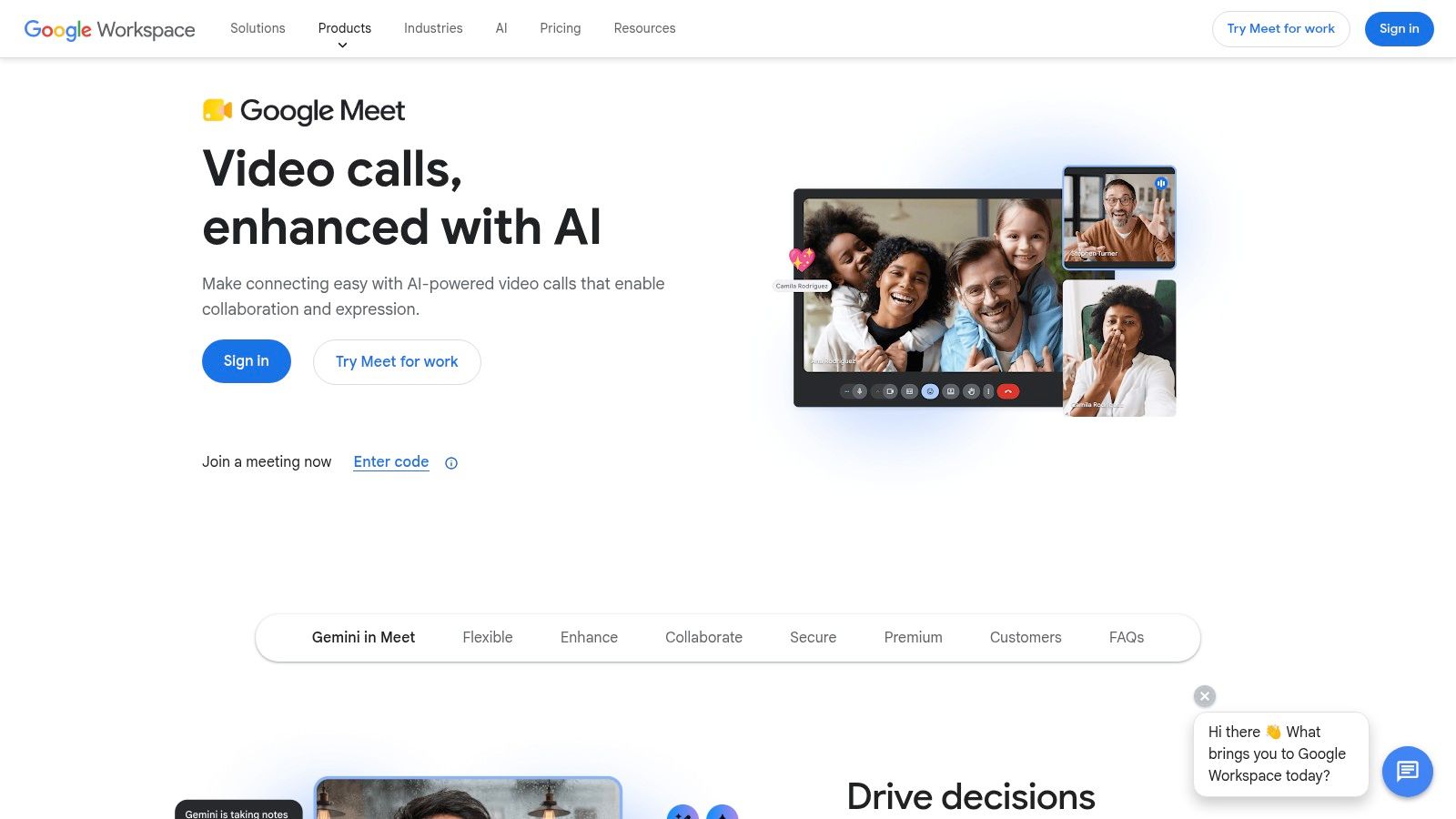Click Stephen Turner's video tile
This screenshot has width=1456, height=819.
(1119, 217)
